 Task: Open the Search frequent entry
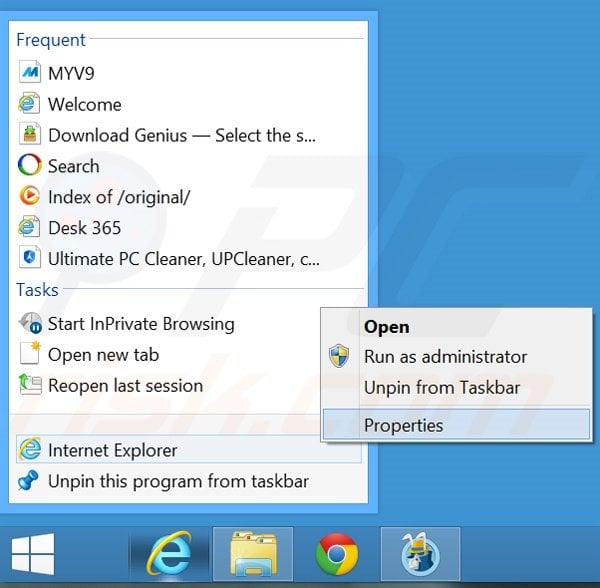(x=73, y=166)
